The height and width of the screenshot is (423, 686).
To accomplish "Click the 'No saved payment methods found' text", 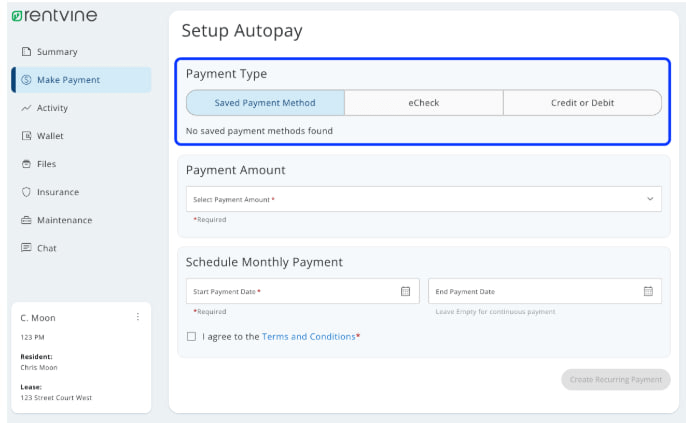I will tap(259, 131).
